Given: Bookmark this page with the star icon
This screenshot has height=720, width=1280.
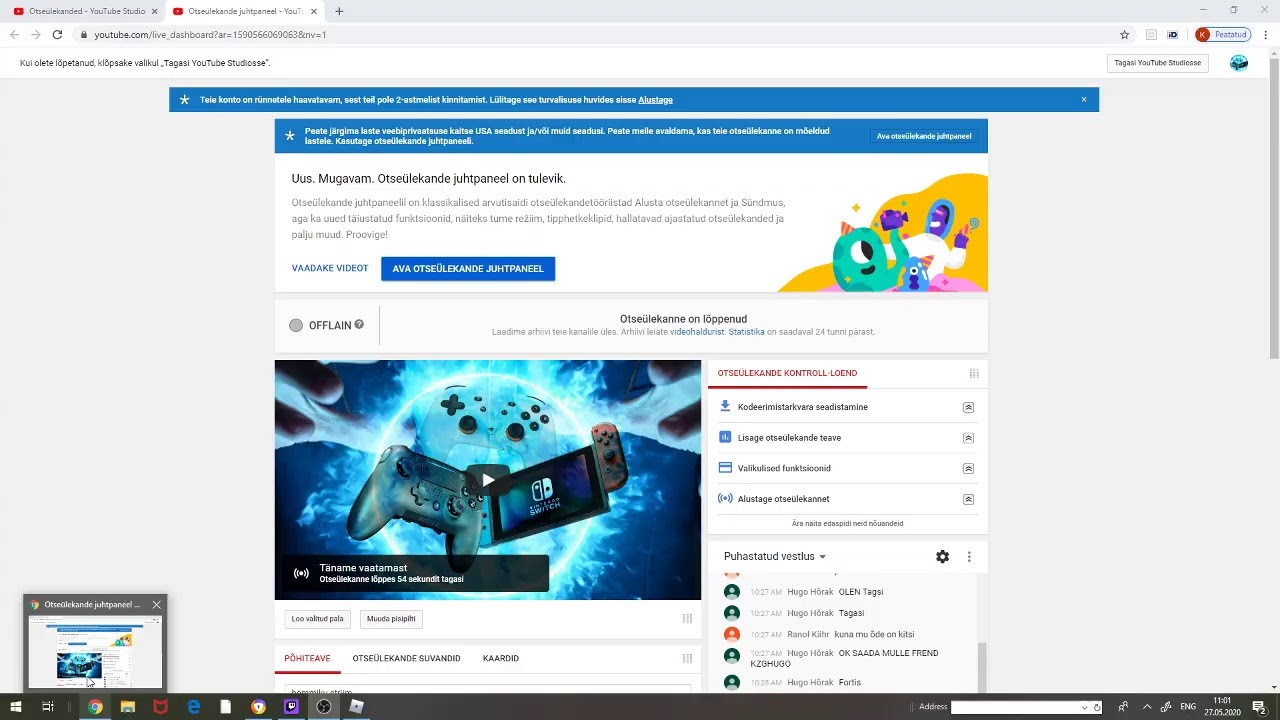Looking at the screenshot, I should pos(1124,34).
